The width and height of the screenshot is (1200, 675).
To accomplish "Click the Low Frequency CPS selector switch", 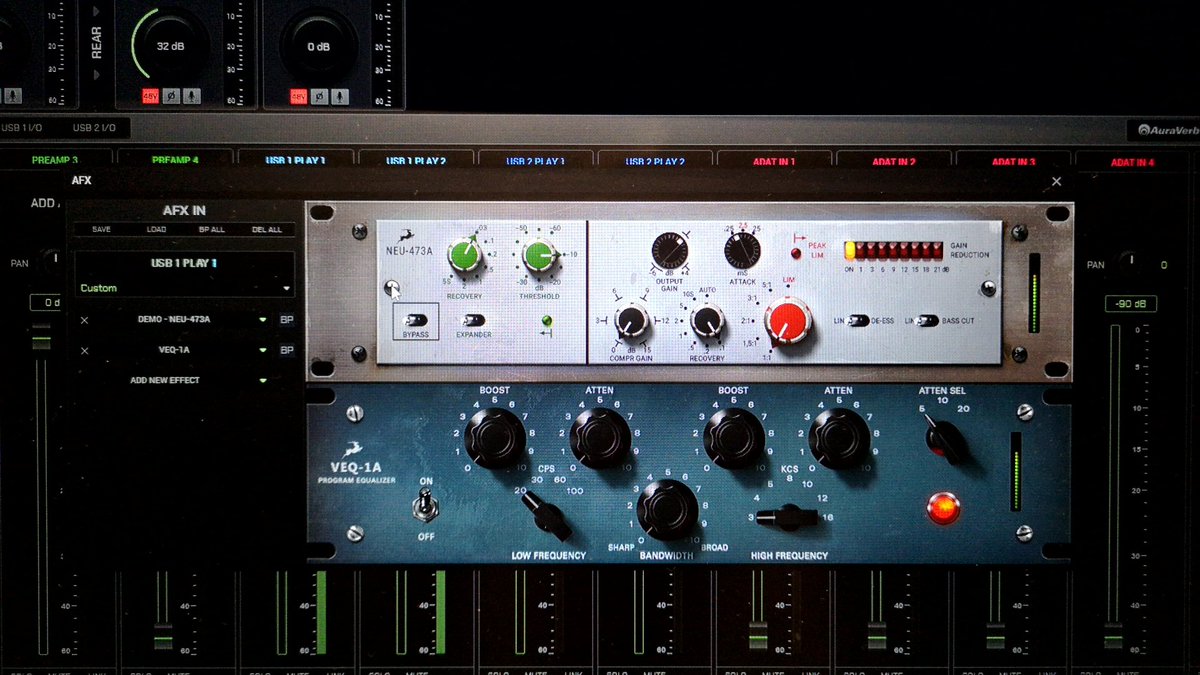I will [x=547, y=516].
